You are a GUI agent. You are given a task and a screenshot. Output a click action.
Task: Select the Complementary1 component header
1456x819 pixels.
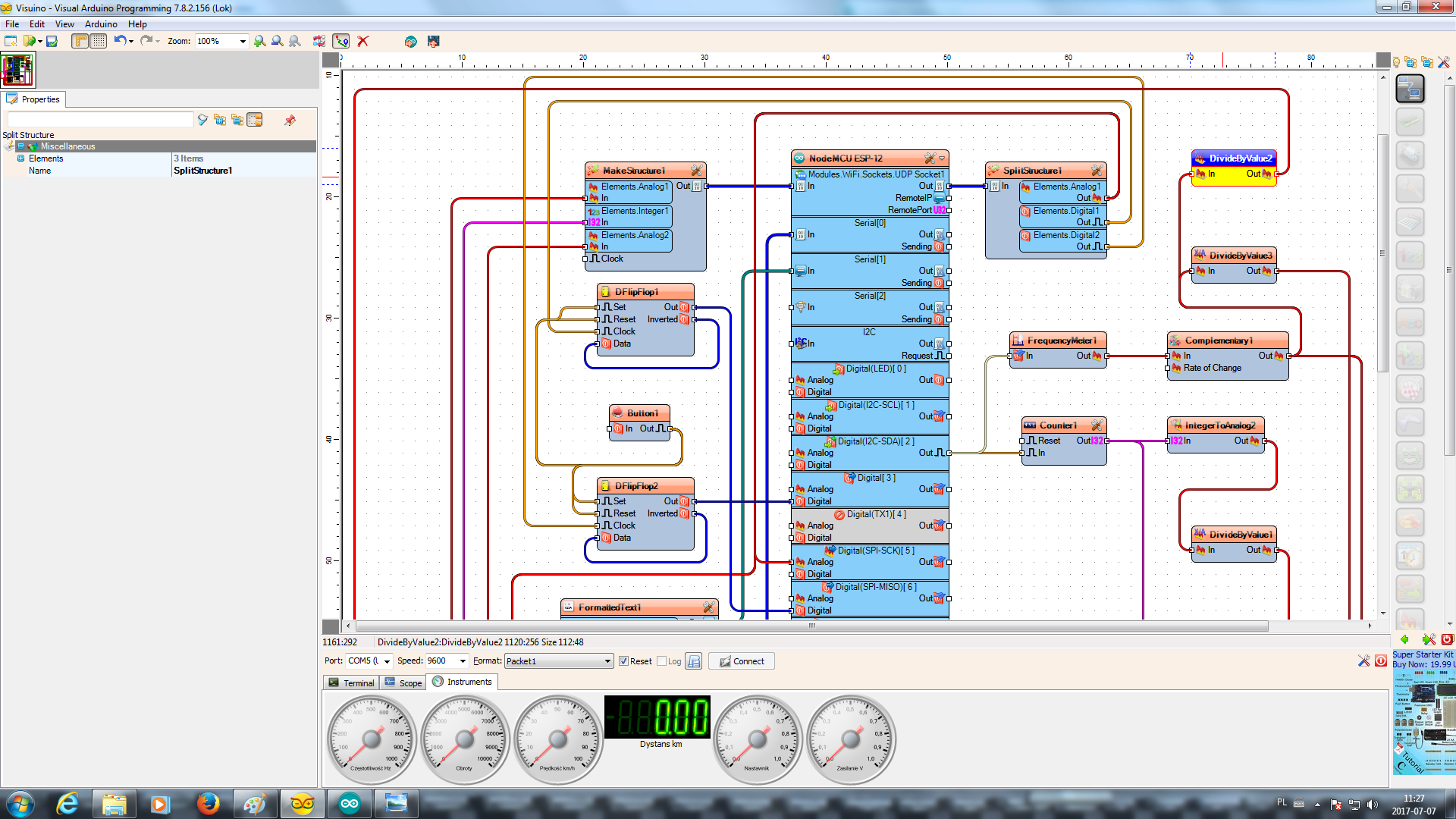[1228, 340]
